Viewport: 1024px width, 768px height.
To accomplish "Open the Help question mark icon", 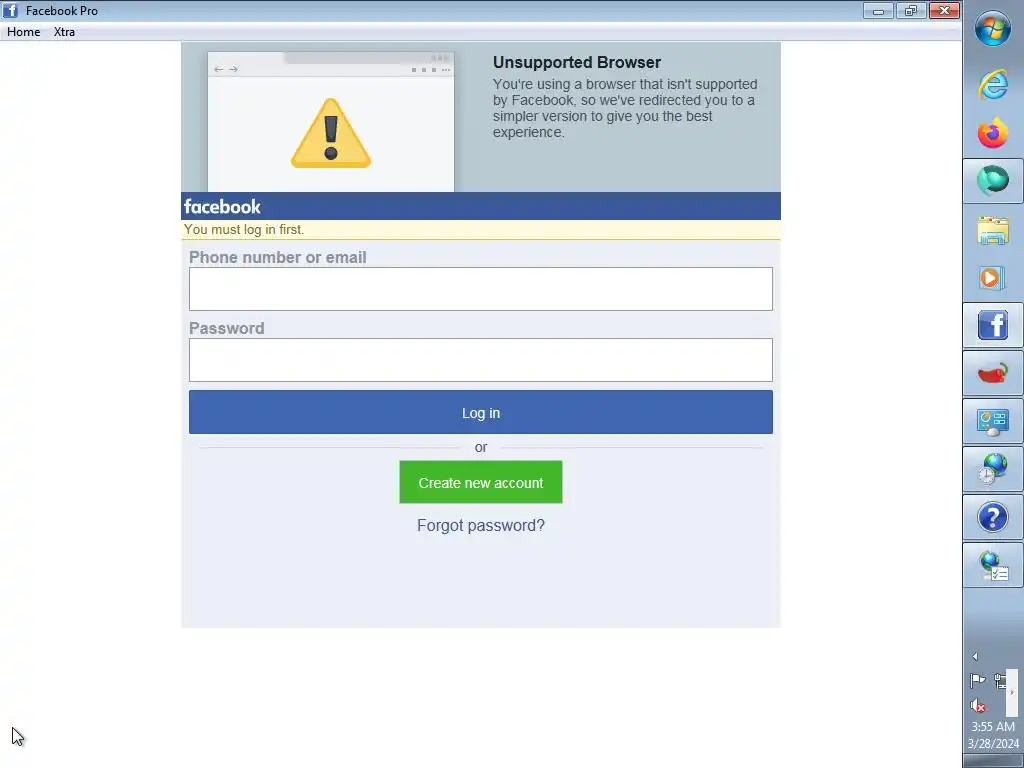I will coord(993,518).
